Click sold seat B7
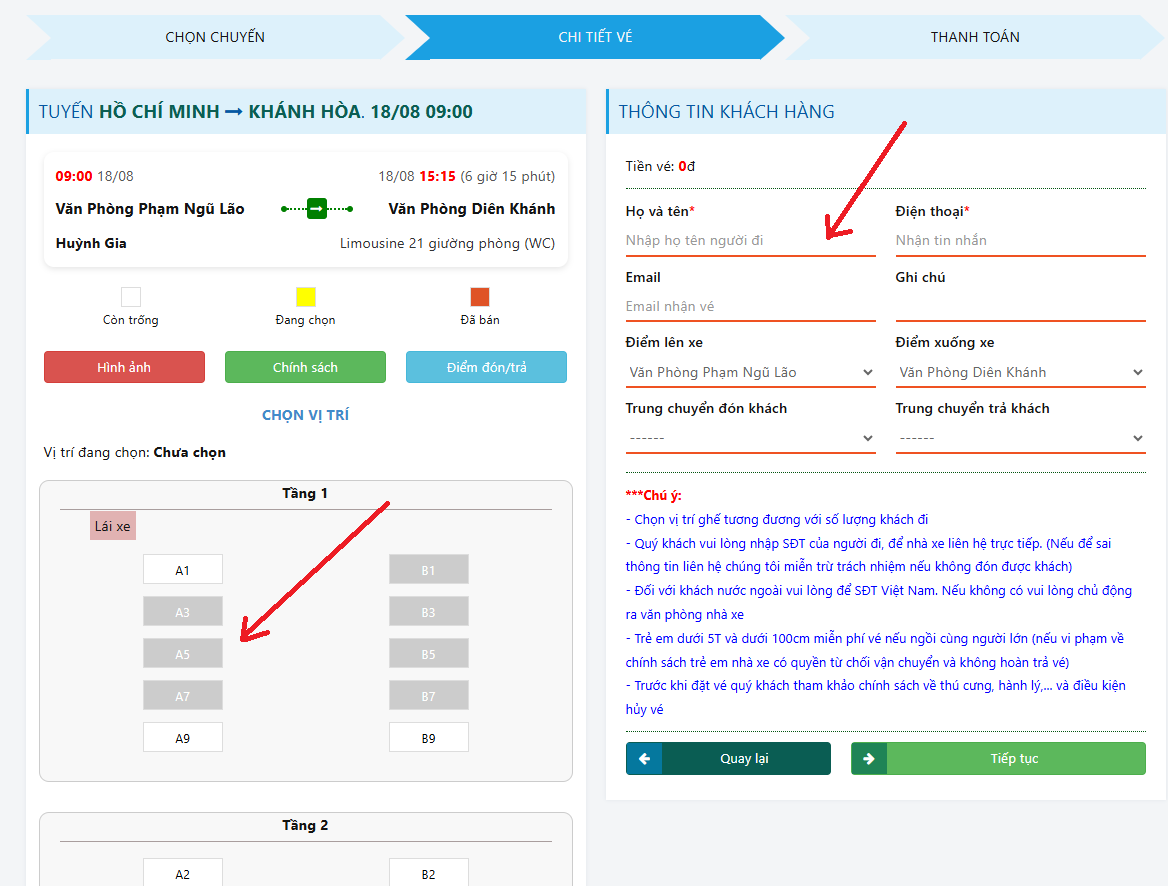The height and width of the screenshot is (886, 1168). [x=428, y=695]
